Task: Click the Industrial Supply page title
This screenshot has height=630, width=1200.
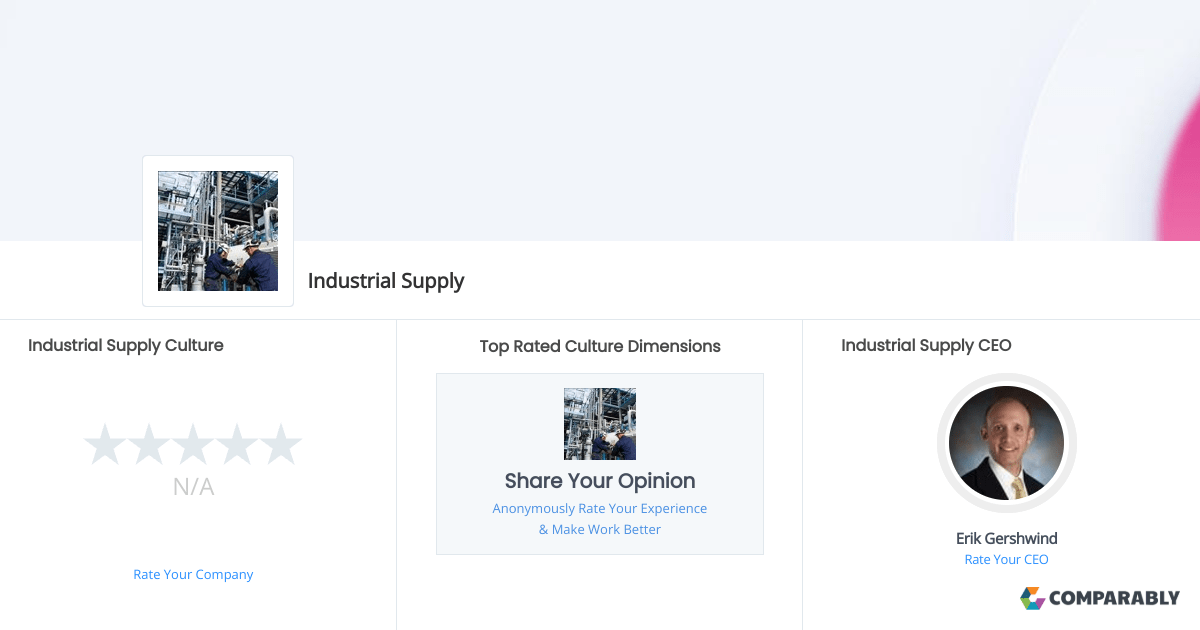Action: point(386,281)
